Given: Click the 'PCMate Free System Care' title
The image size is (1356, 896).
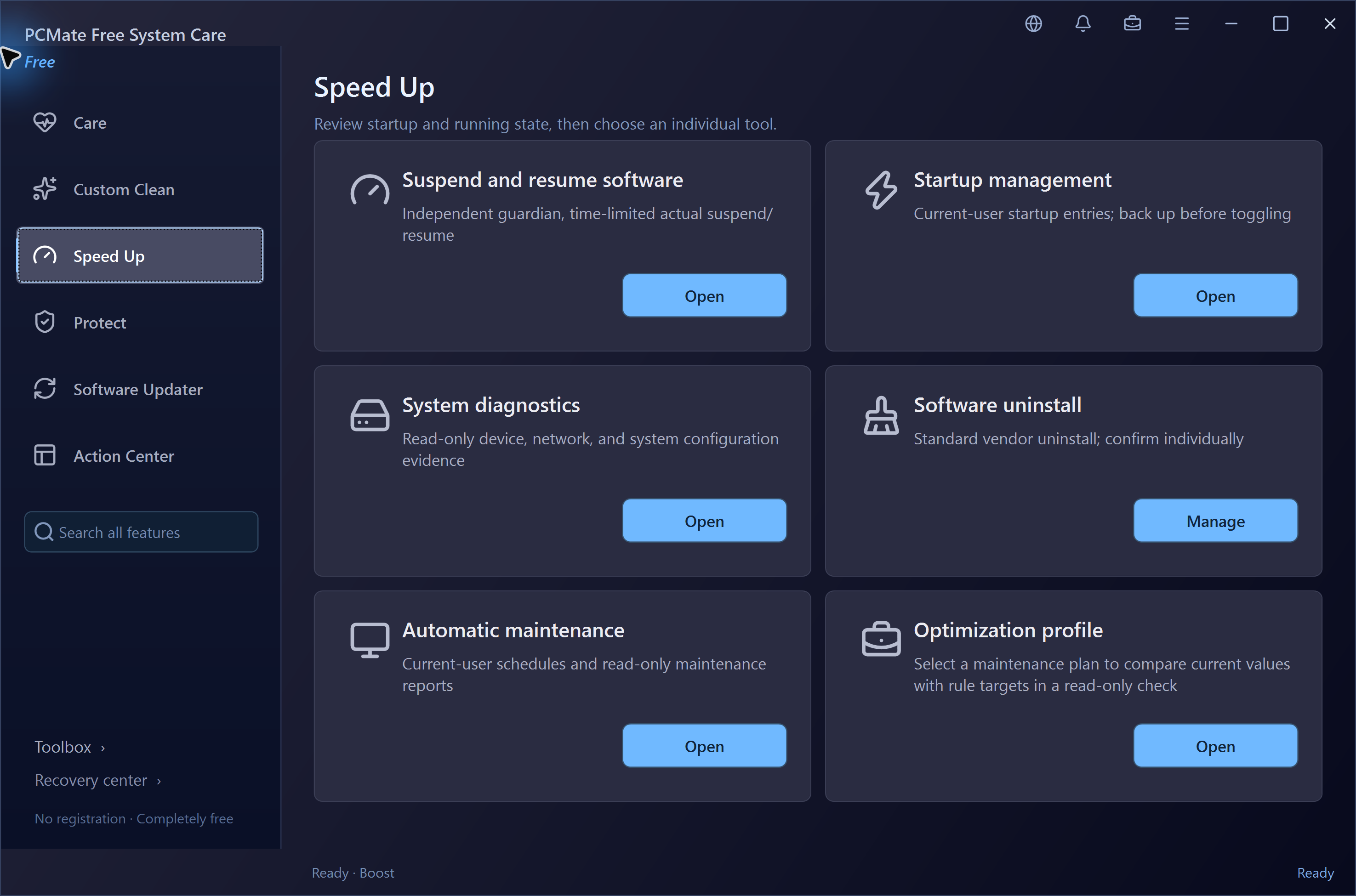Looking at the screenshot, I should 125,35.
